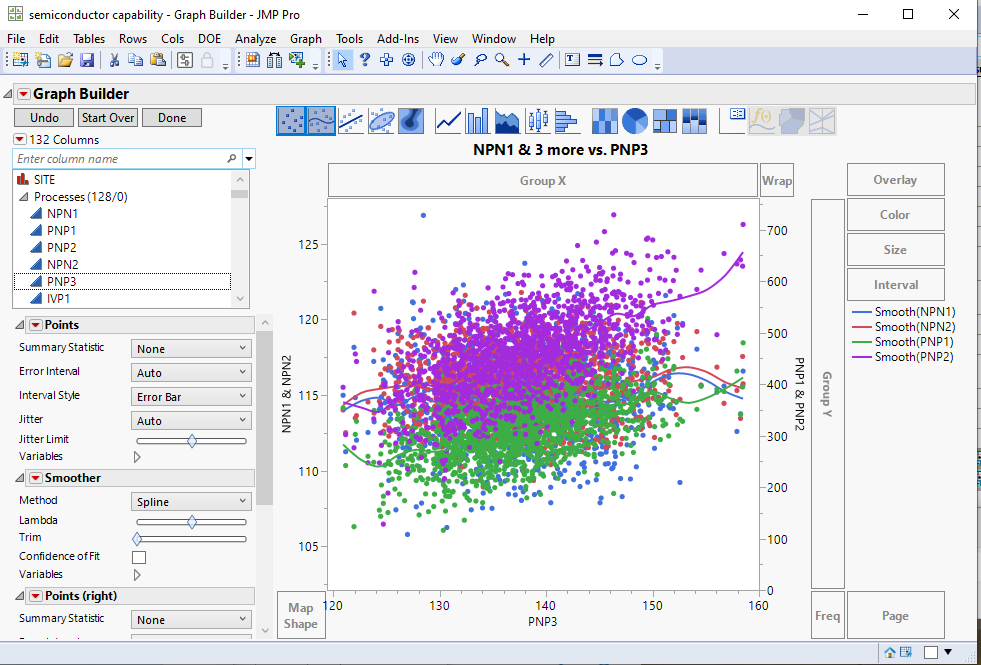Screen dimensions: 981x665
Task: Select the Box Plot element
Action: [536, 120]
